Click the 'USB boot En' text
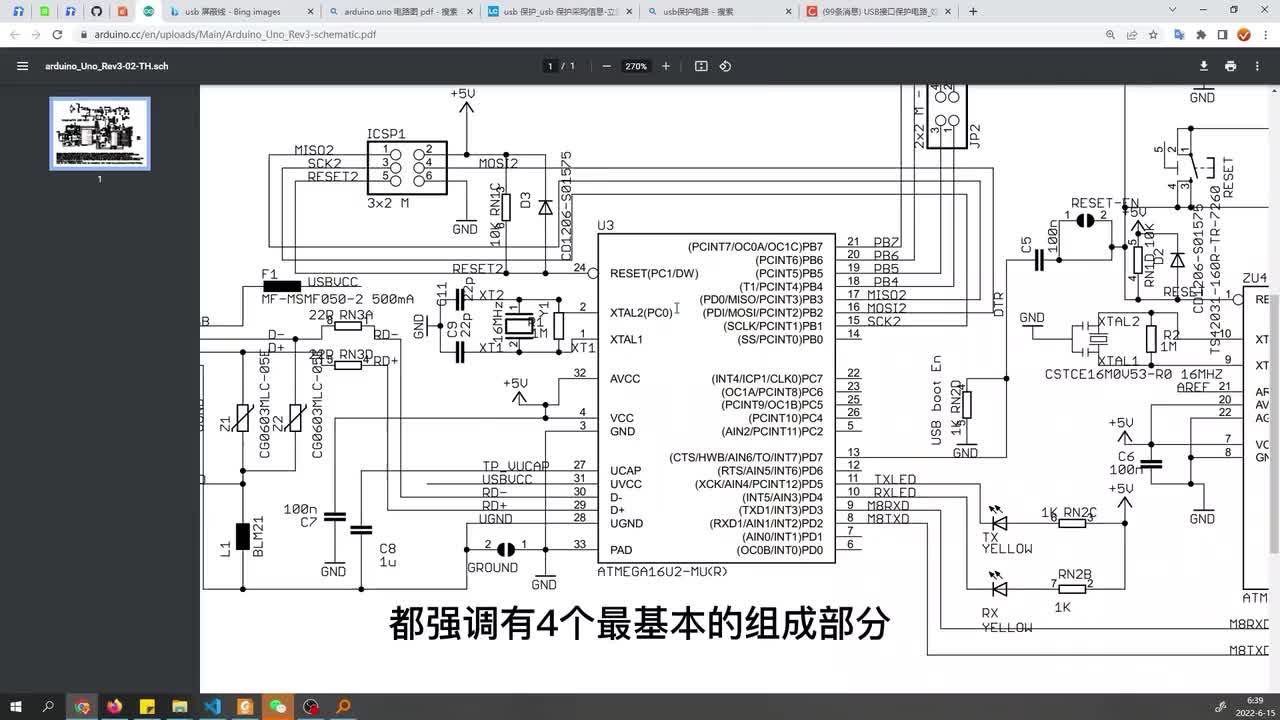This screenshot has height=720, width=1280. tap(937, 400)
